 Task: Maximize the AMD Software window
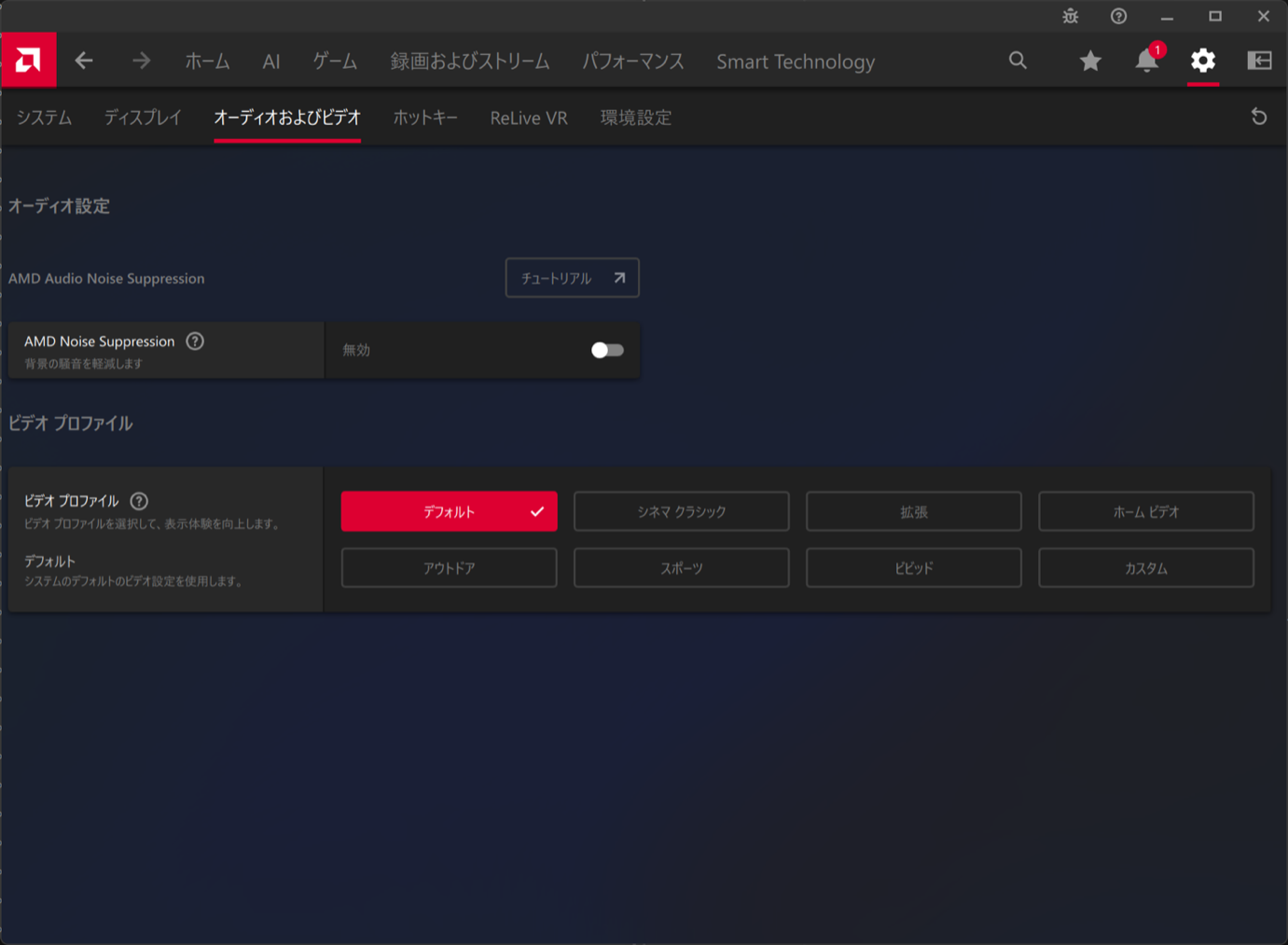click(x=1215, y=16)
